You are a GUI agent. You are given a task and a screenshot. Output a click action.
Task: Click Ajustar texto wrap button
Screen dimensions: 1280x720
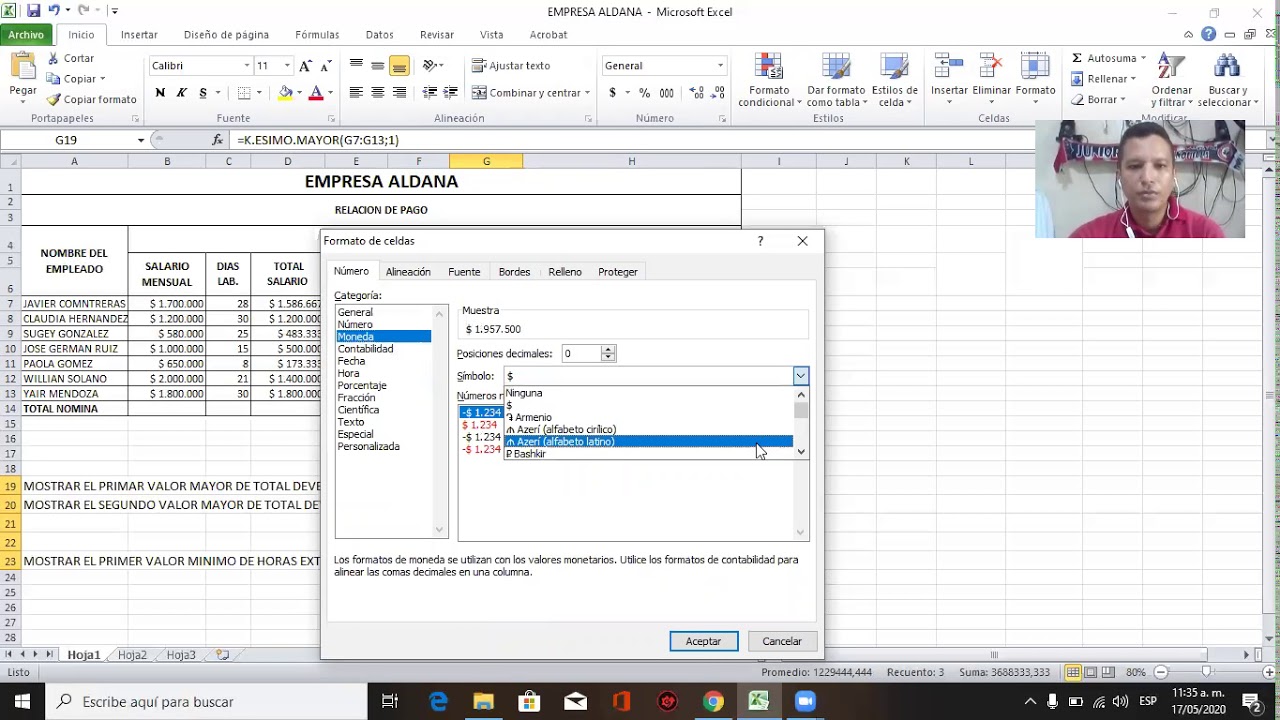[511, 66]
